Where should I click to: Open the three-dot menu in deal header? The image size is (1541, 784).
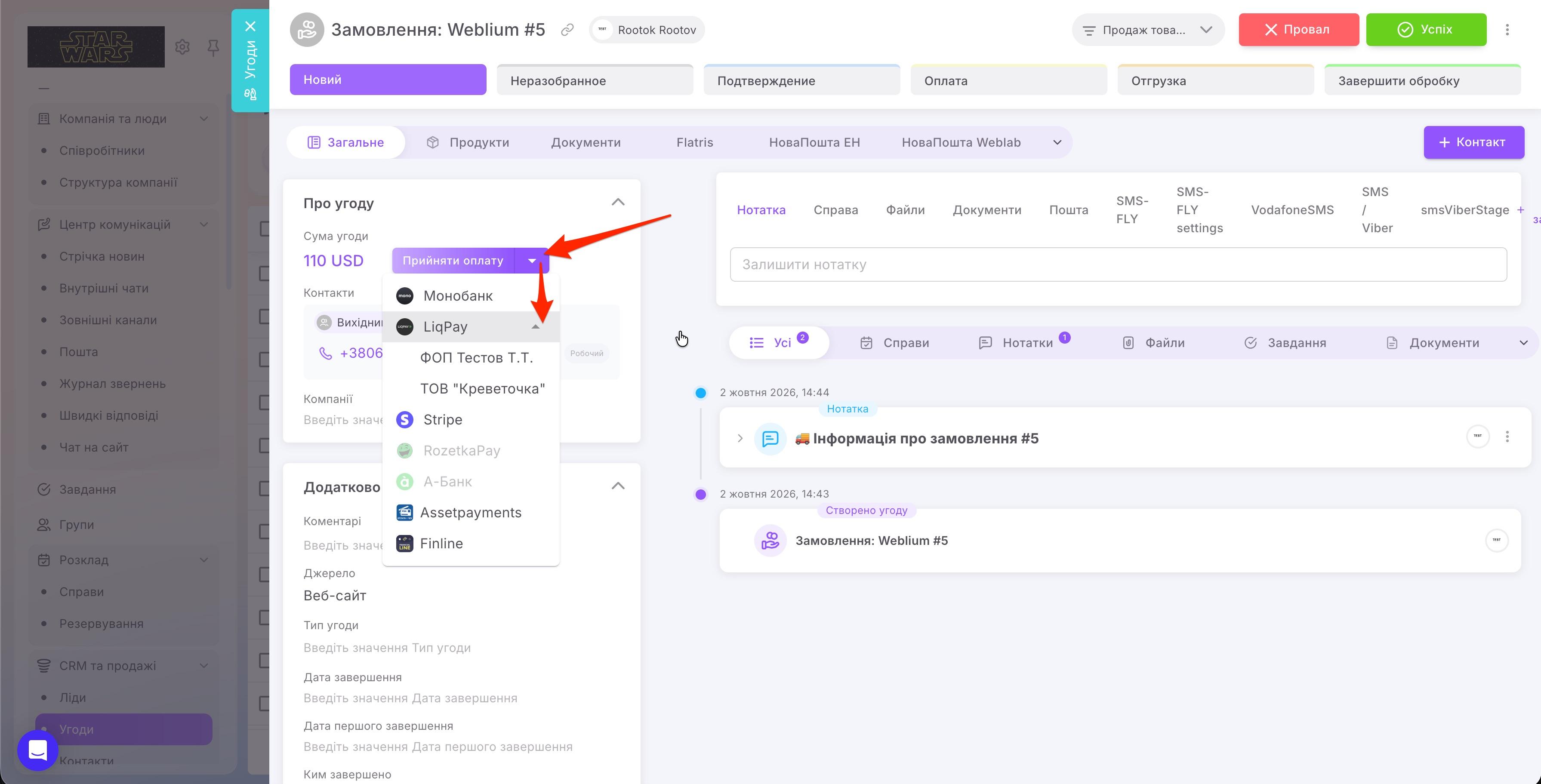click(x=1507, y=29)
